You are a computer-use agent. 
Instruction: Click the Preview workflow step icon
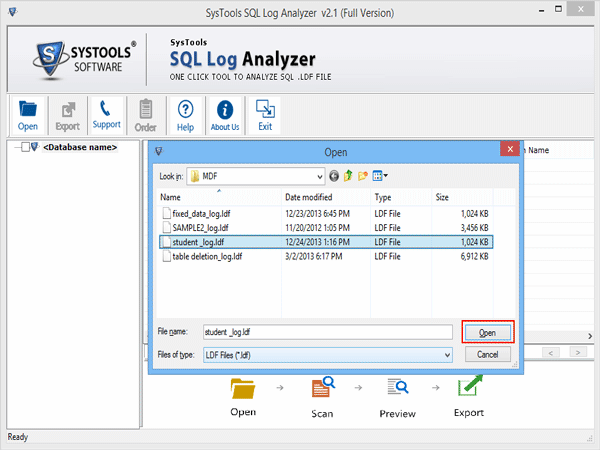tap(398, 386)
